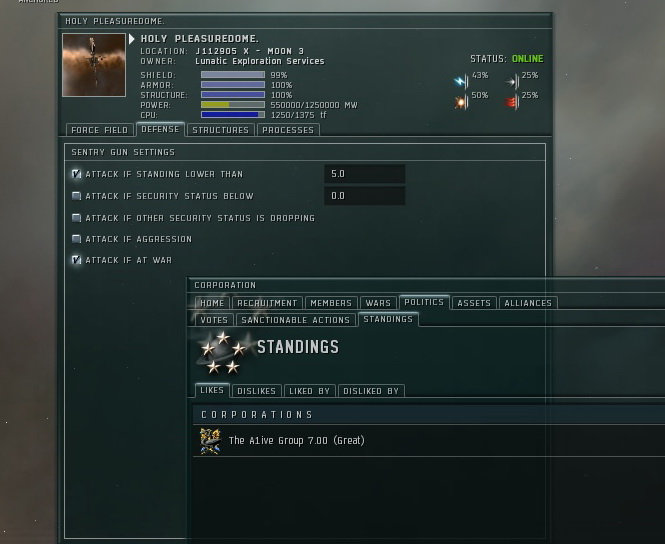
Task: Select the Wars corporation tab
Action: point(378,303)
